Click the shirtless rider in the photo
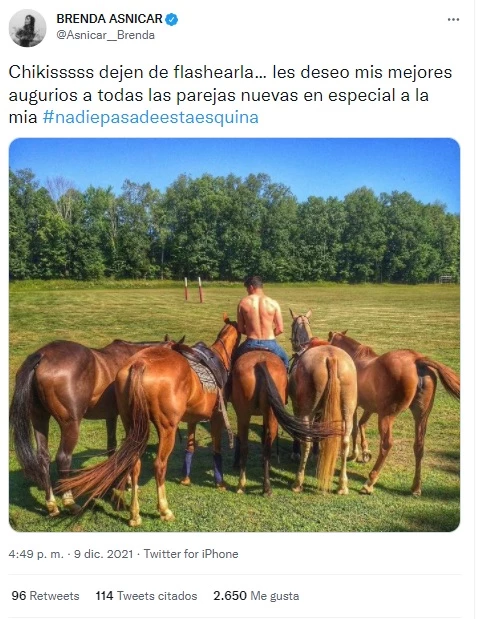This screenshot has width=477, height=619. (x=261, y=318)
